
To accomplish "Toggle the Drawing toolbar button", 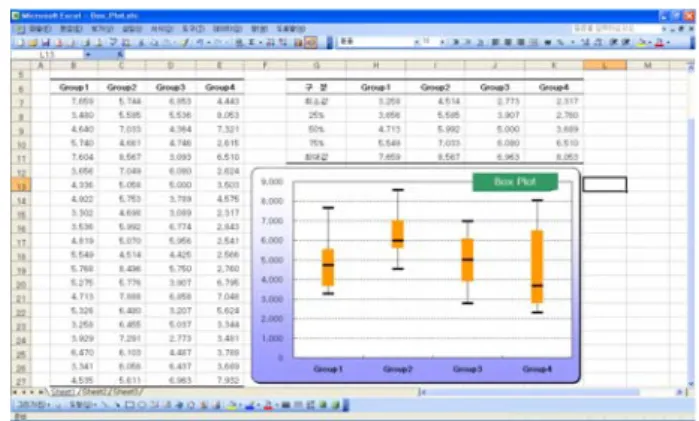I will point(311,42).
